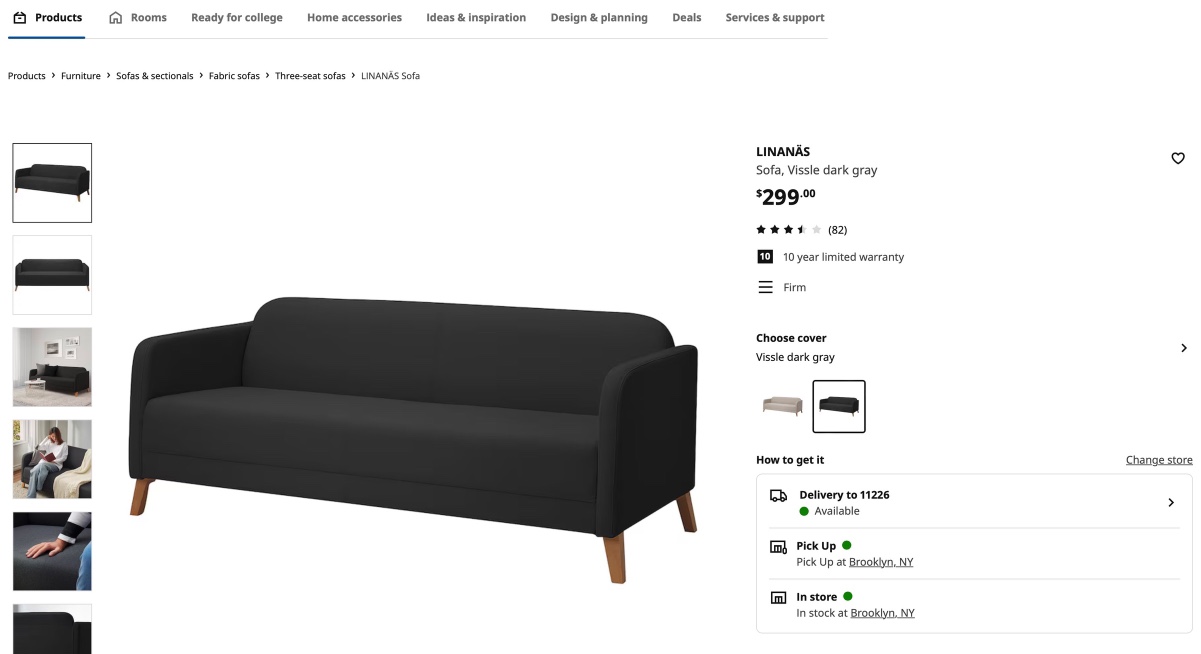Open Brooklyn, NY pick up link
This screenshot has width=1201, height=654.
coord(881,562)
